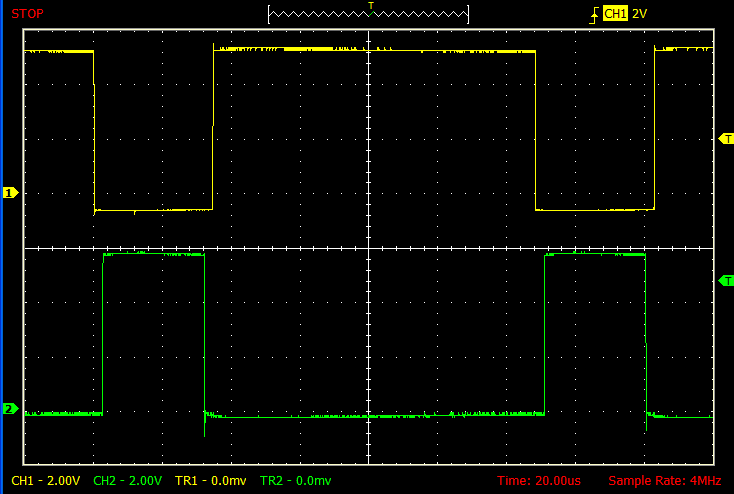Select the yellow trigger level marker T

pos(726,139)
